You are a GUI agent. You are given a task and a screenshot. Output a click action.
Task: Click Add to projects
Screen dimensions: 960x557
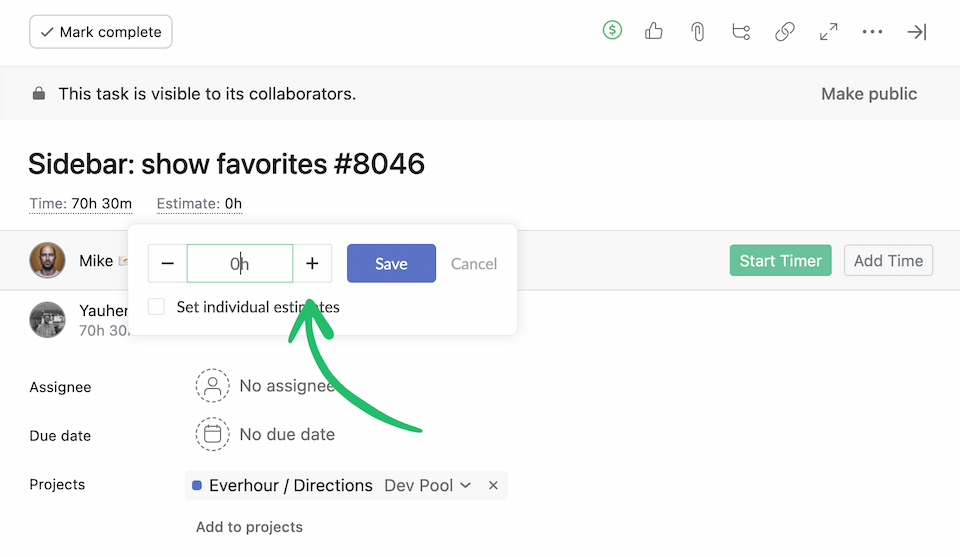point(249,527)
